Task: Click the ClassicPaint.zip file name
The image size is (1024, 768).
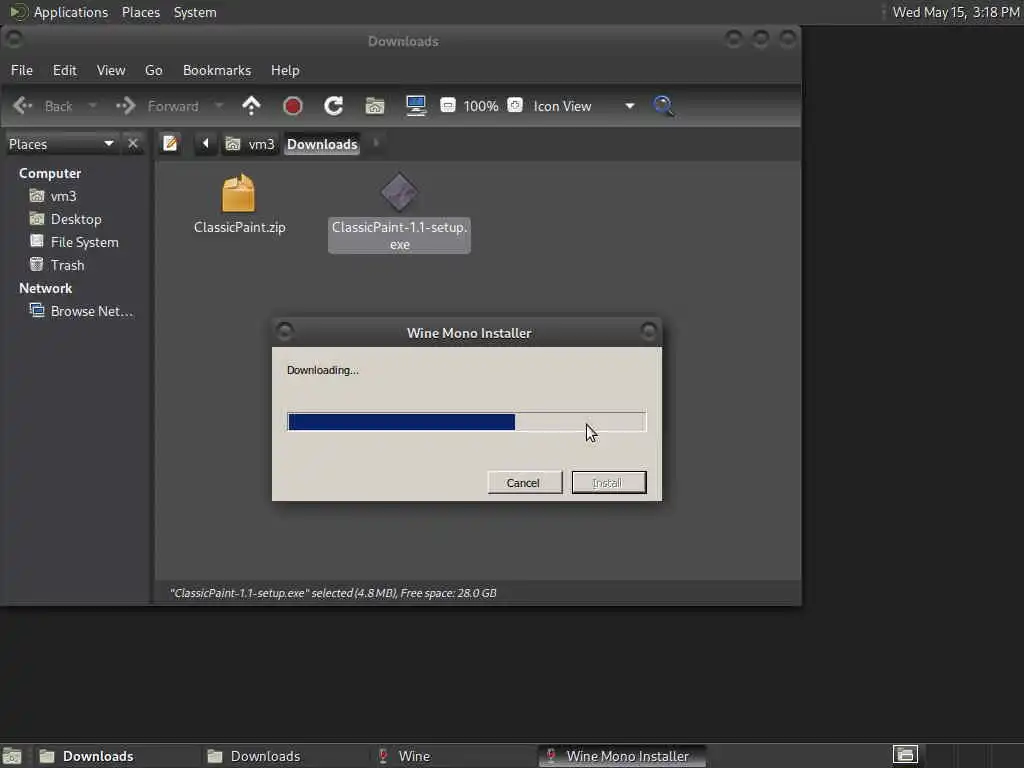Action: pos(240,227)
